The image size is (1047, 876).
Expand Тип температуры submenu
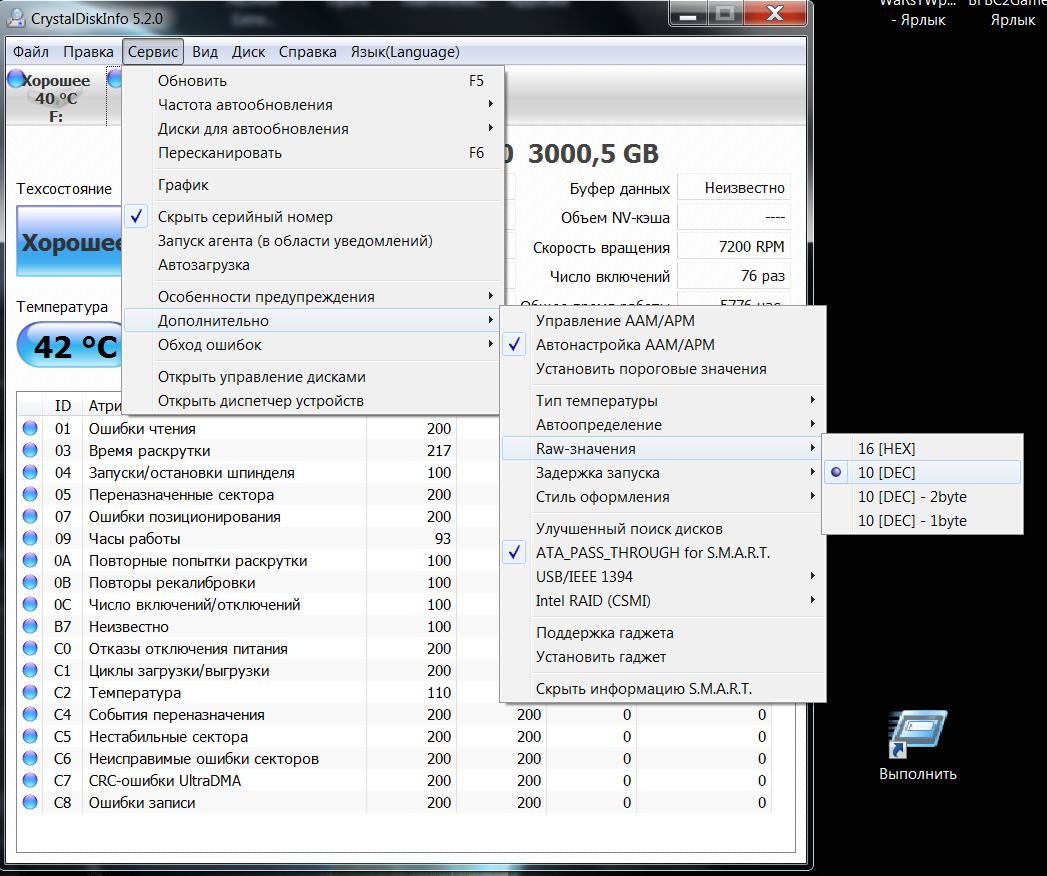click(662, 401)
